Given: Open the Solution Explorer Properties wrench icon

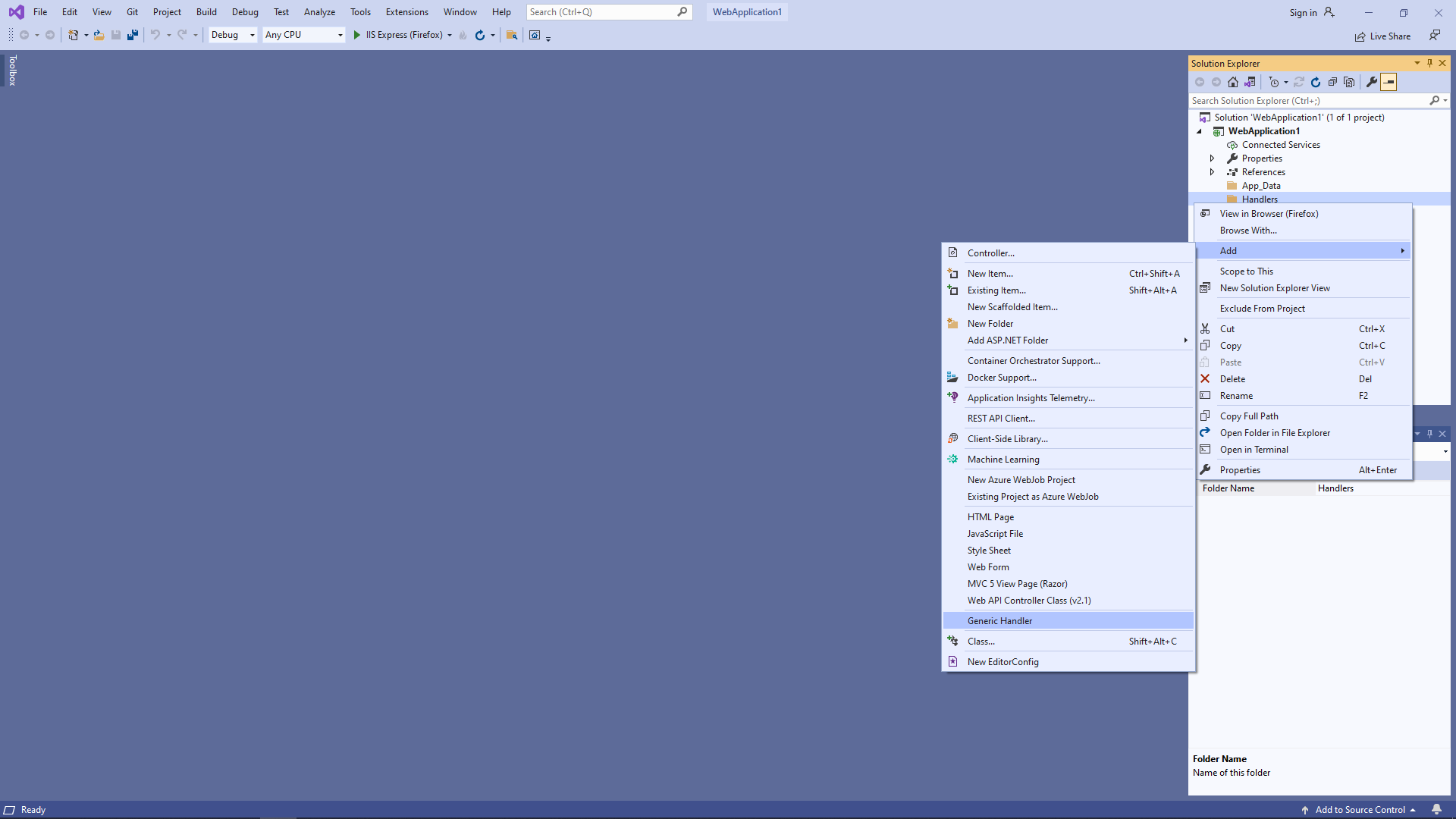Looking at the screenshot, I should 1372,82.
